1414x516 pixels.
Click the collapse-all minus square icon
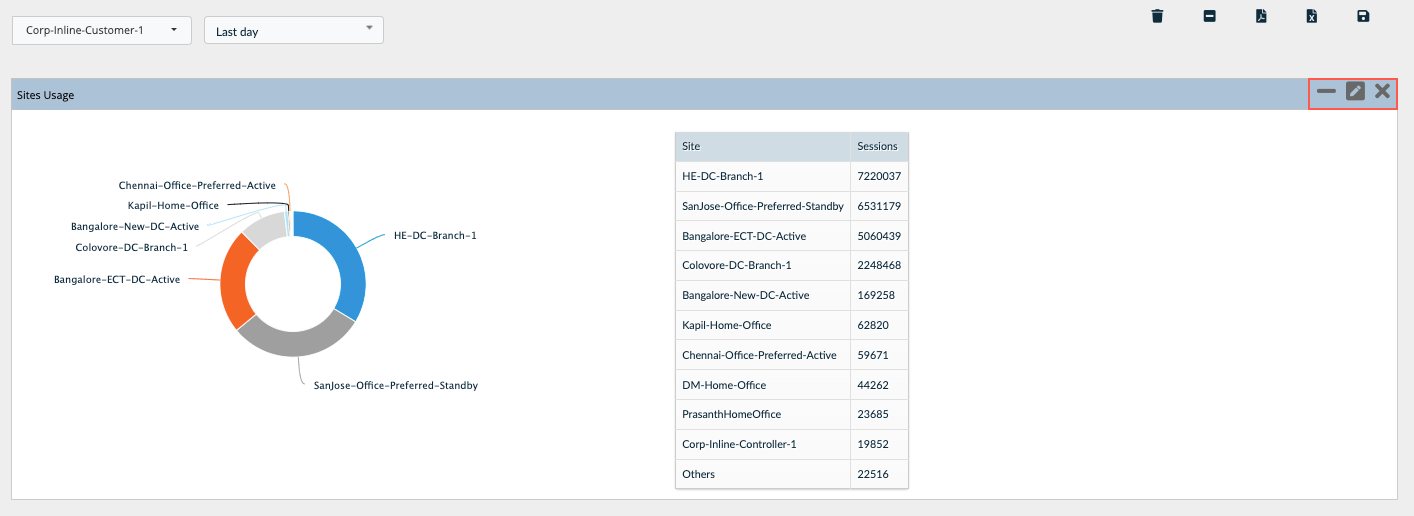[x=1209, y=16]
